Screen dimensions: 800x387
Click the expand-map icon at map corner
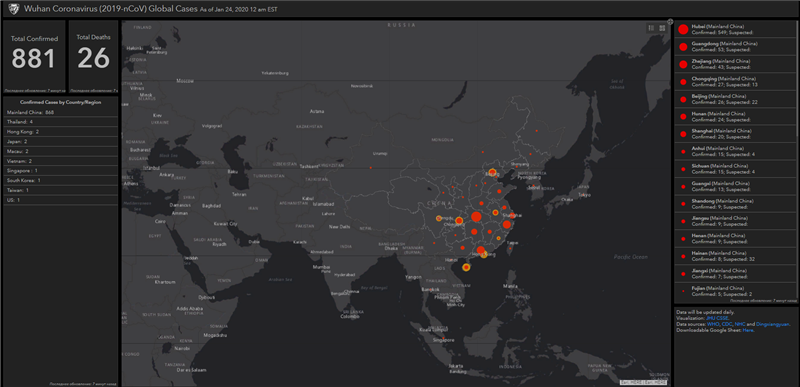coord(670,21)
